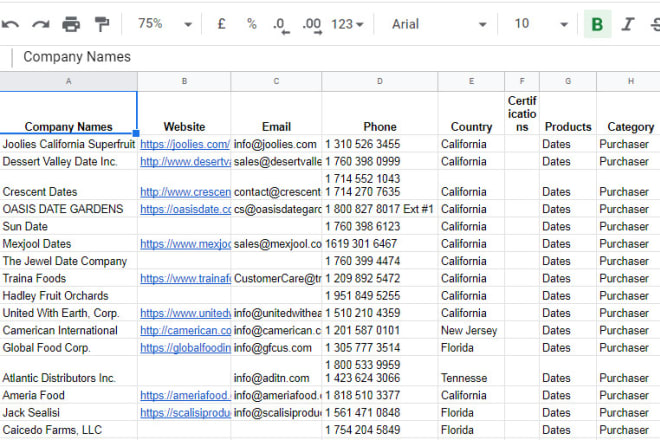Select column A header
The height and width of the screenshot is (440, 660).
[x=68, y=81]
